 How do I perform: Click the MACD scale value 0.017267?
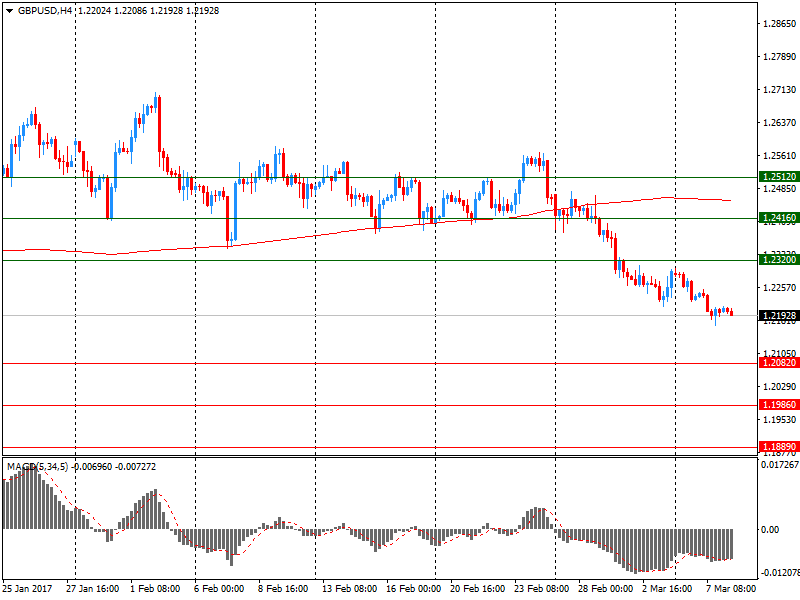(x=780, y=465)
